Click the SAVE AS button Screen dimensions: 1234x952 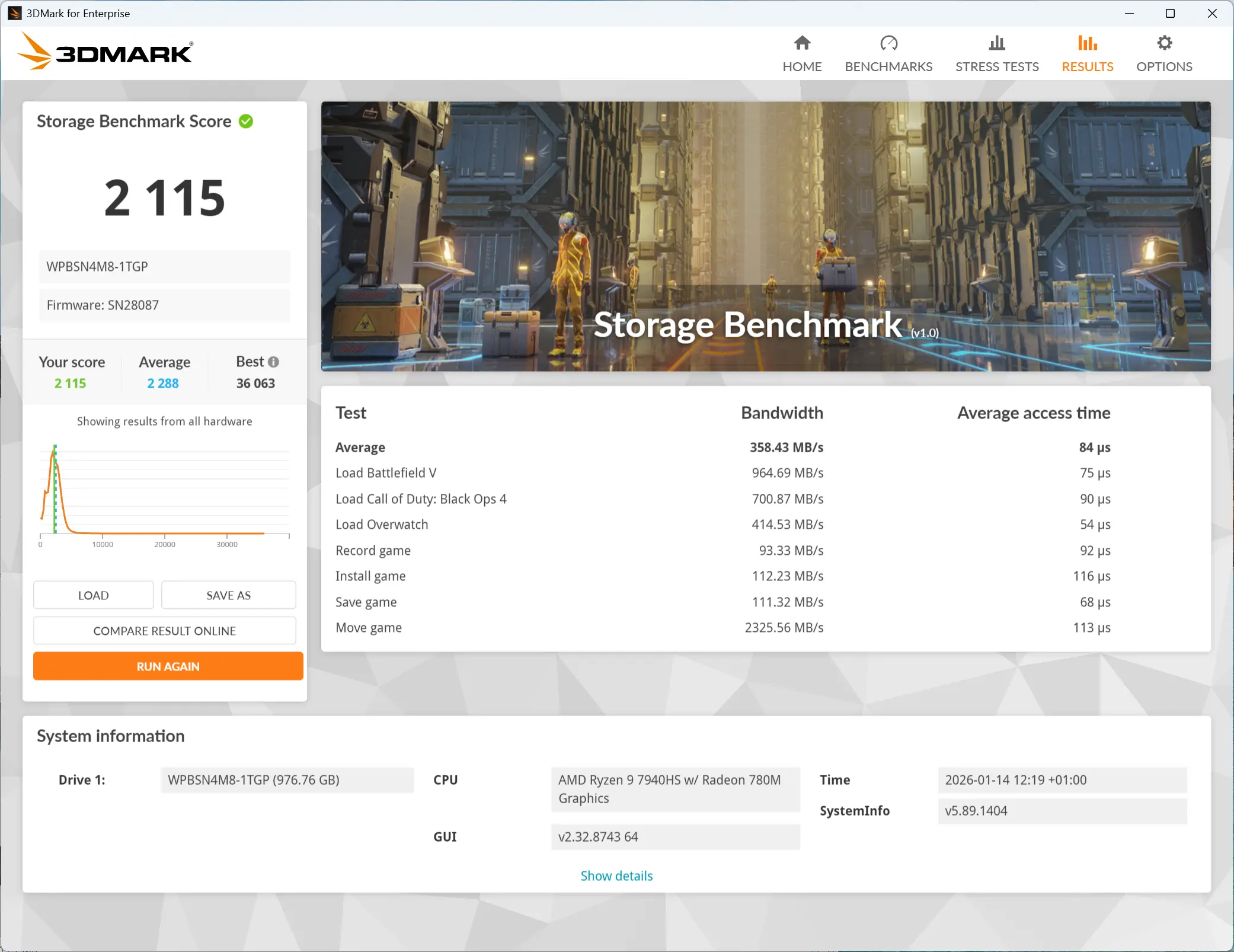[228, 595]
